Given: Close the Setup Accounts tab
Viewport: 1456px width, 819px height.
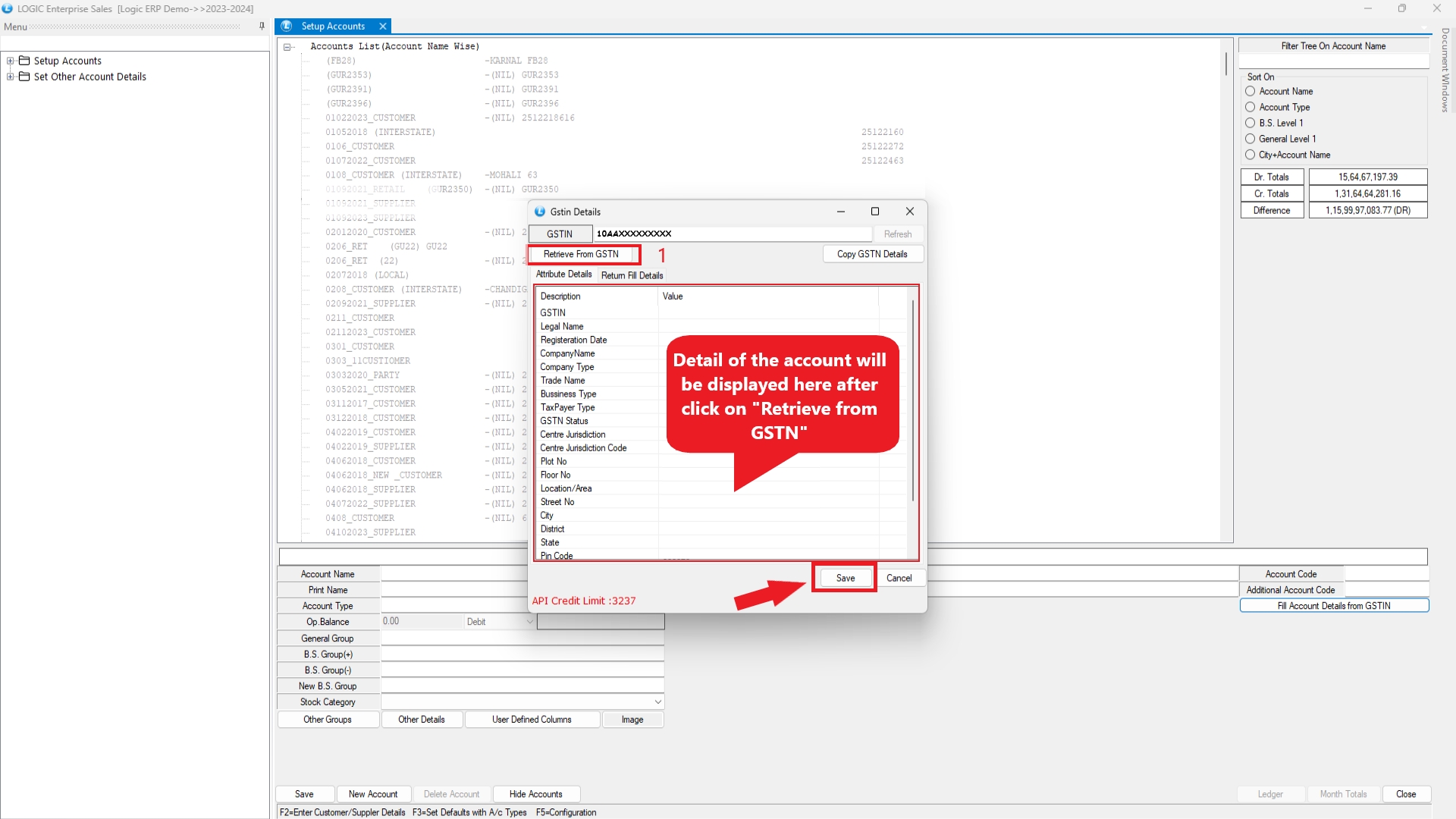Looking at the screenshot, I should [383, 27].
